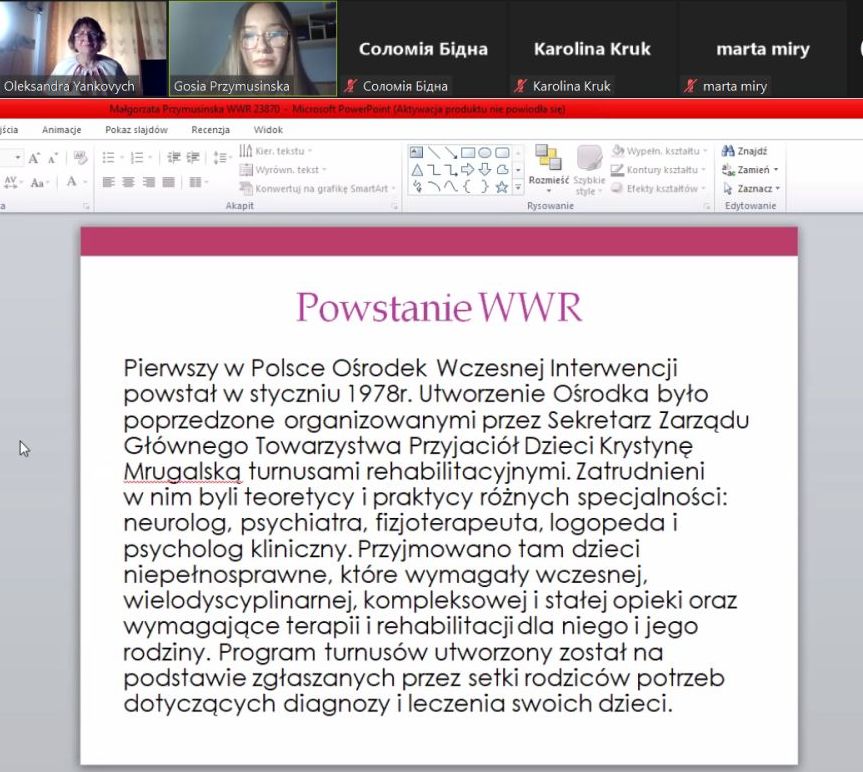Viewport: 863px width, 772px height.
Task: Click the underlined word Mrugalską
Action: pyautogui.click(x=182, y=472)
